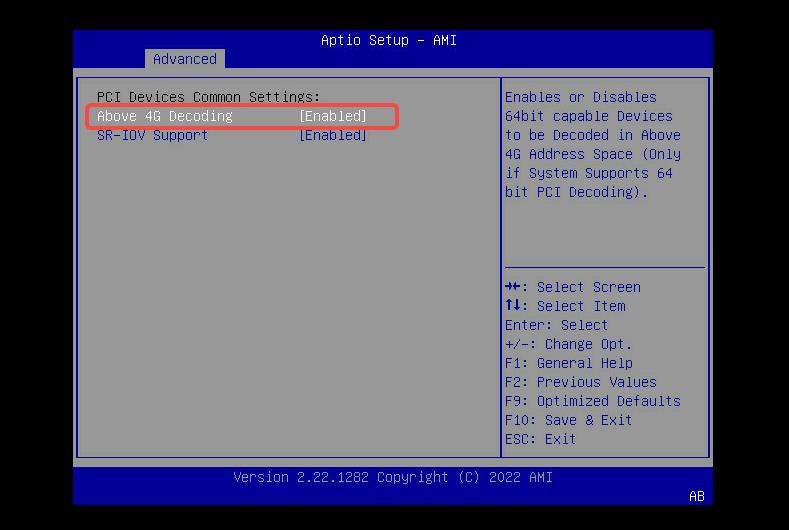This screenshot has height=530, width=789.
Task: Select the Above 4G Decoding label
Action: click(x=164, y=116)
